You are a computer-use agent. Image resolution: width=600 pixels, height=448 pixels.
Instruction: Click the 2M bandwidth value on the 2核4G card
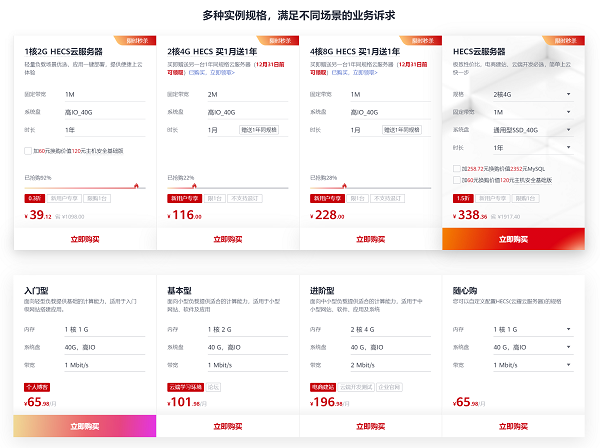click(x=212, y=94)
